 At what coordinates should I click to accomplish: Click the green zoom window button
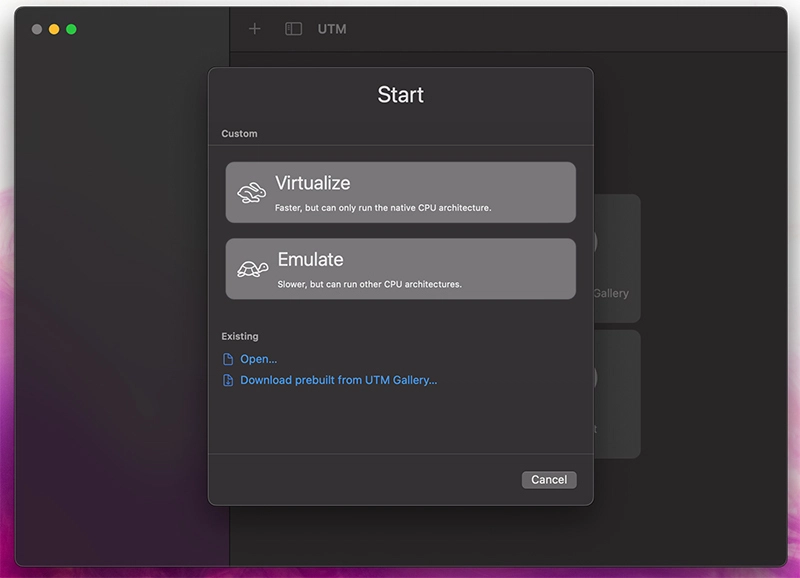click(71, 30)
